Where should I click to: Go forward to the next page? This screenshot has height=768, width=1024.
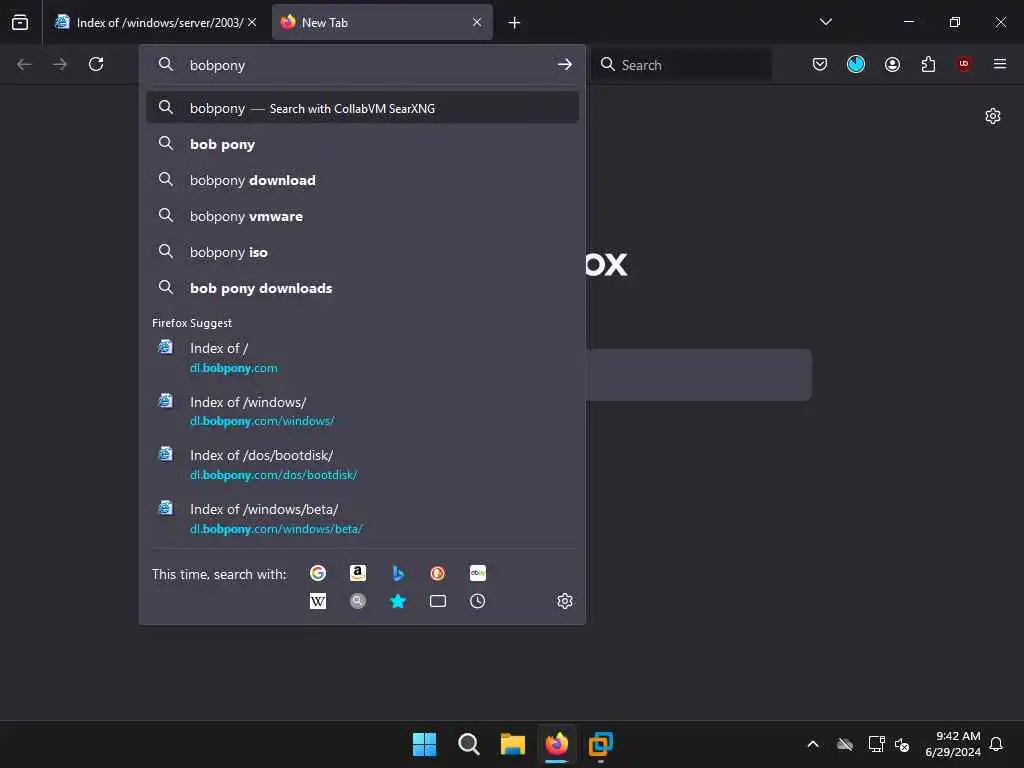click(x=60, y=64)
